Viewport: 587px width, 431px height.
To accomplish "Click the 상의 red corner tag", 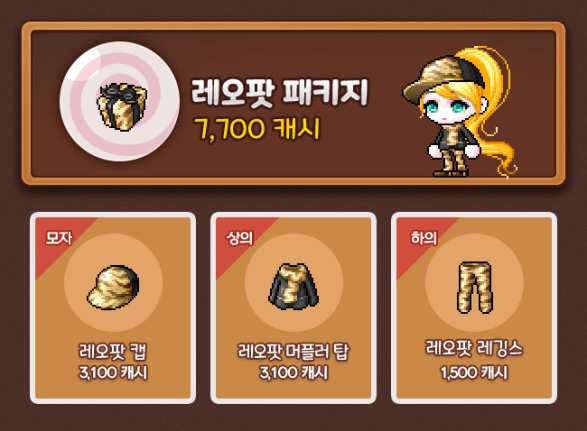I will 240,238.
